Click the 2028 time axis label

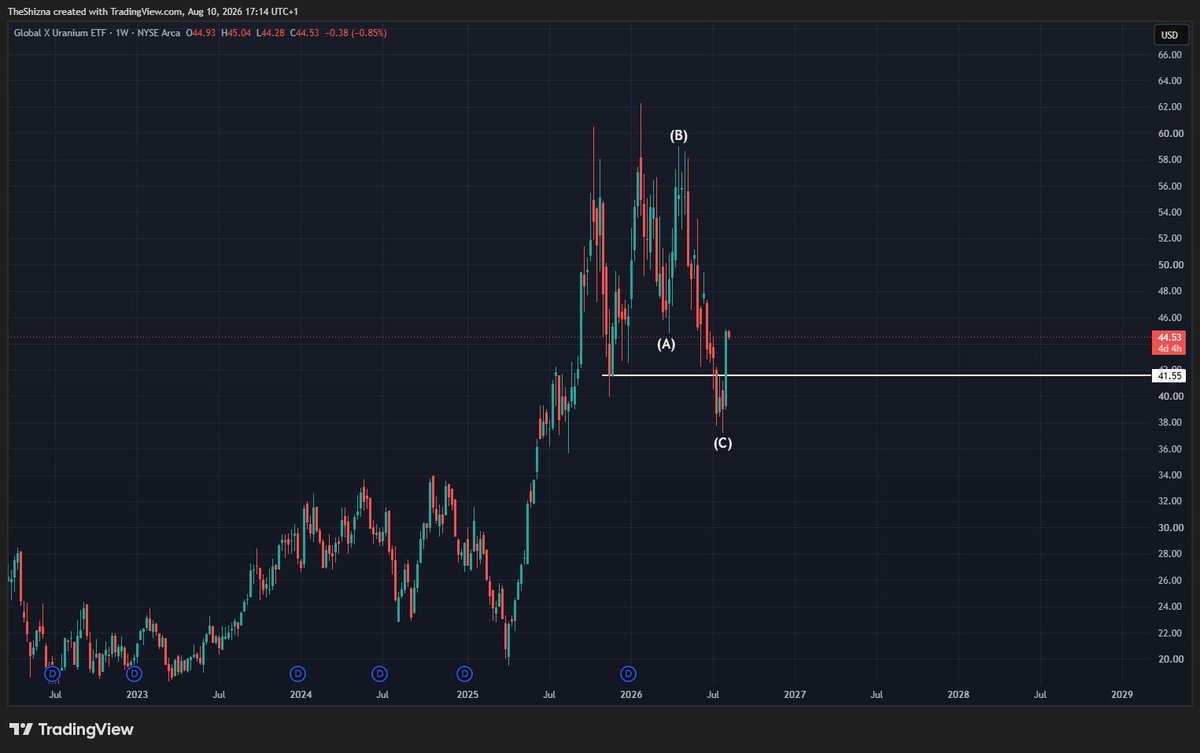(958, 693)
